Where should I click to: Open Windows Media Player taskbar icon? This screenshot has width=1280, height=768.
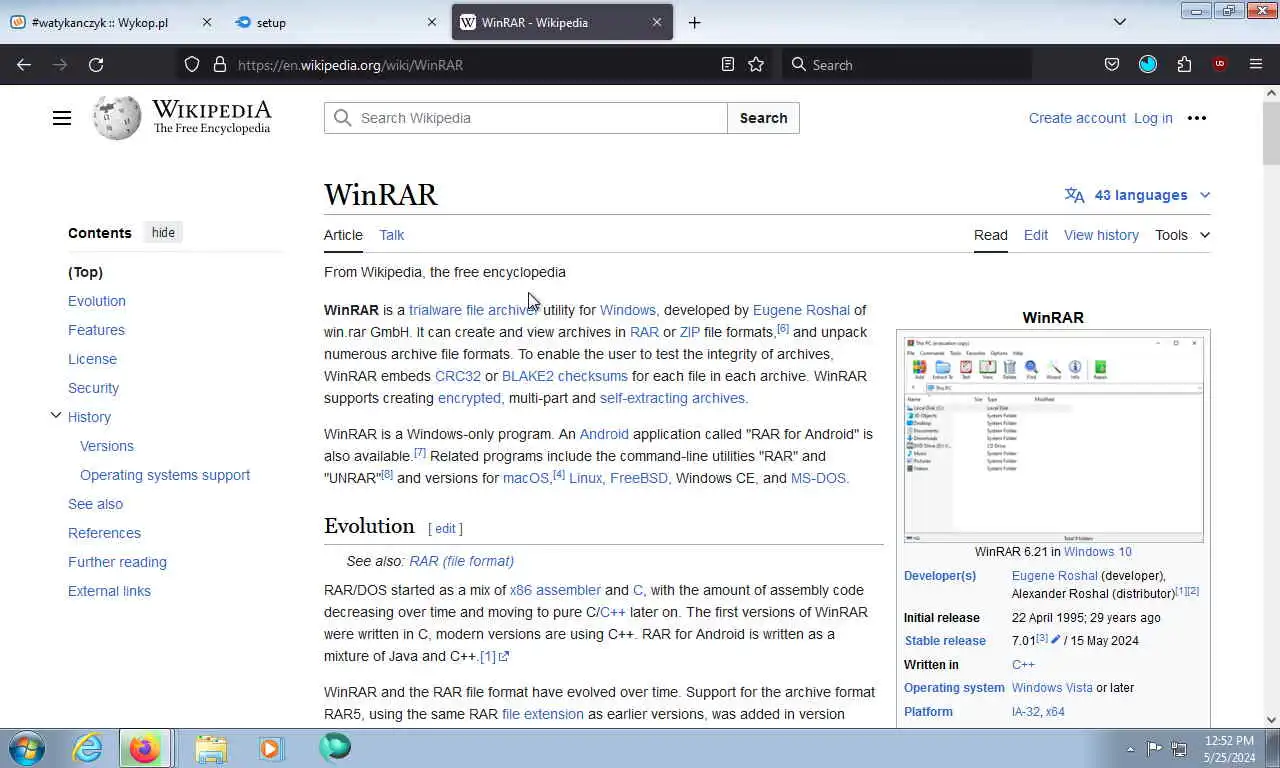[270, 748]
